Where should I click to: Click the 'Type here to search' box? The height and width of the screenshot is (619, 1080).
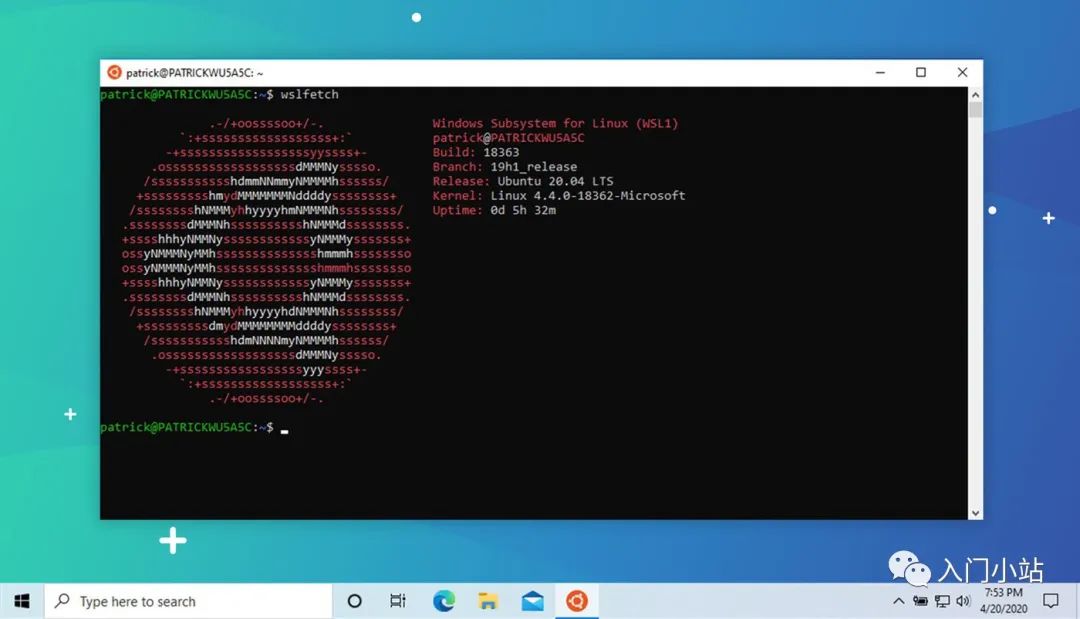(x=188, y=601)
